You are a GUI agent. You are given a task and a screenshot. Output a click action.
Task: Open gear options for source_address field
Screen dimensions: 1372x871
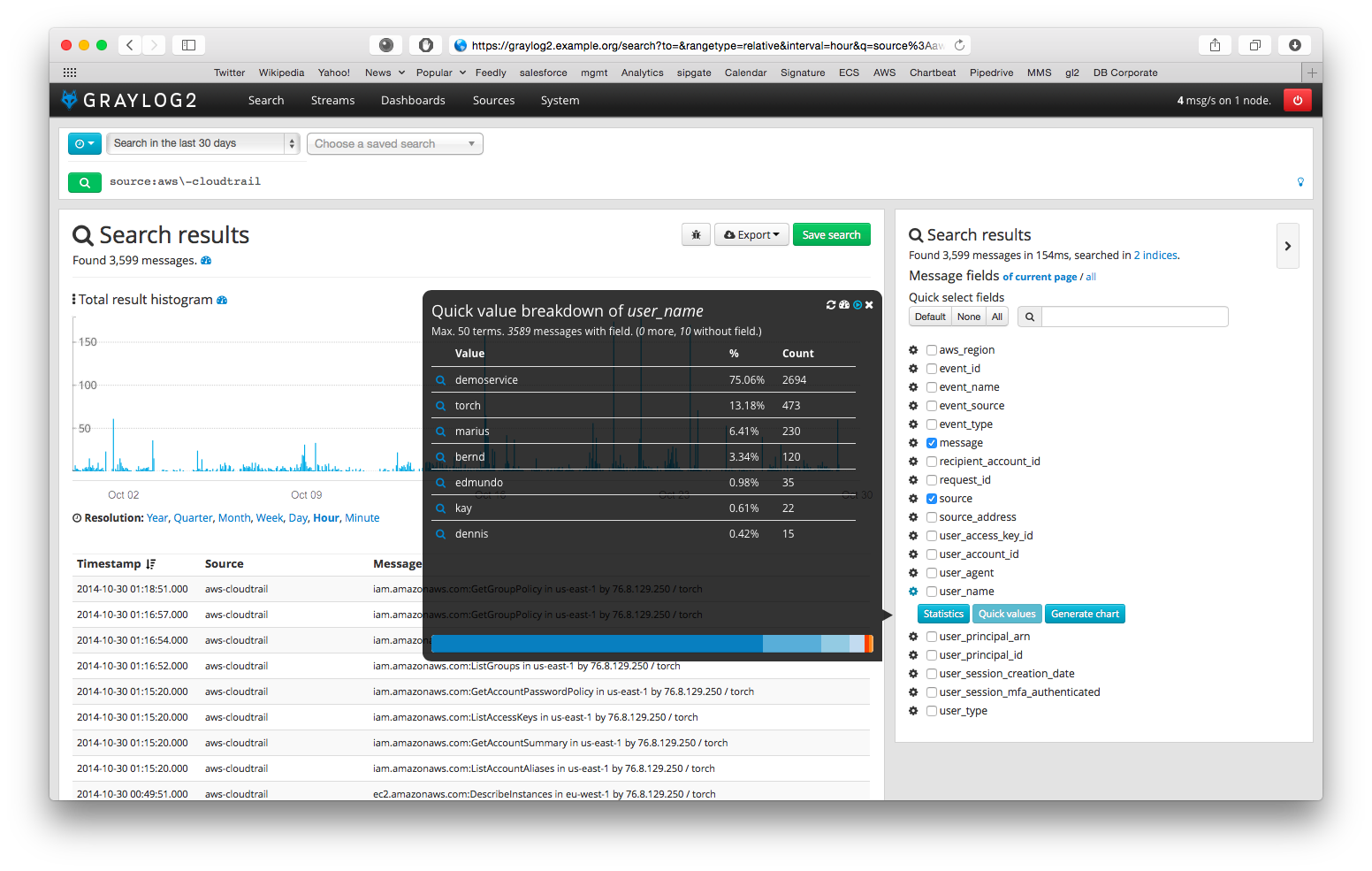click(x=914, y=517)
